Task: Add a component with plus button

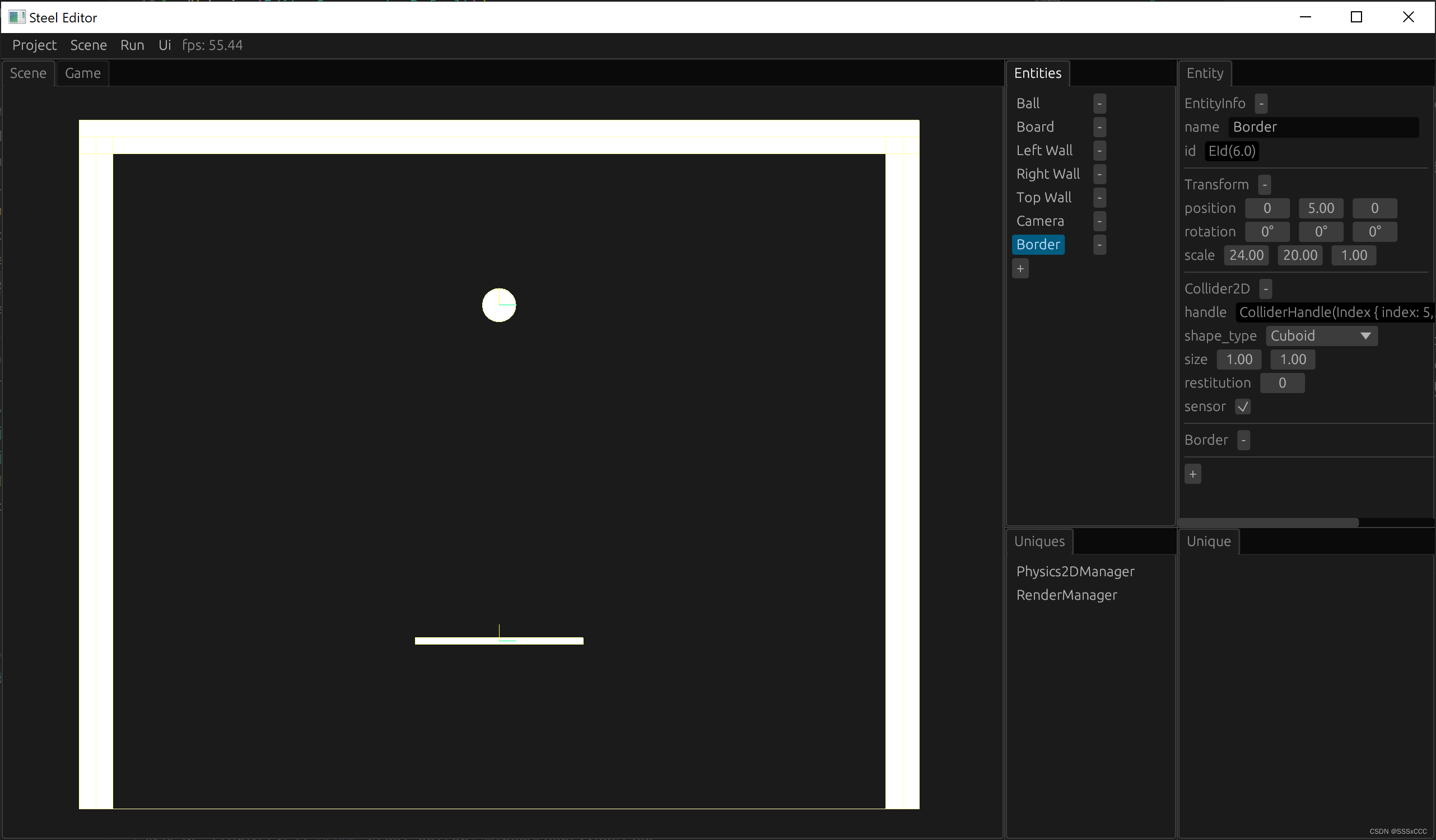Action: tap(1192, 474)
